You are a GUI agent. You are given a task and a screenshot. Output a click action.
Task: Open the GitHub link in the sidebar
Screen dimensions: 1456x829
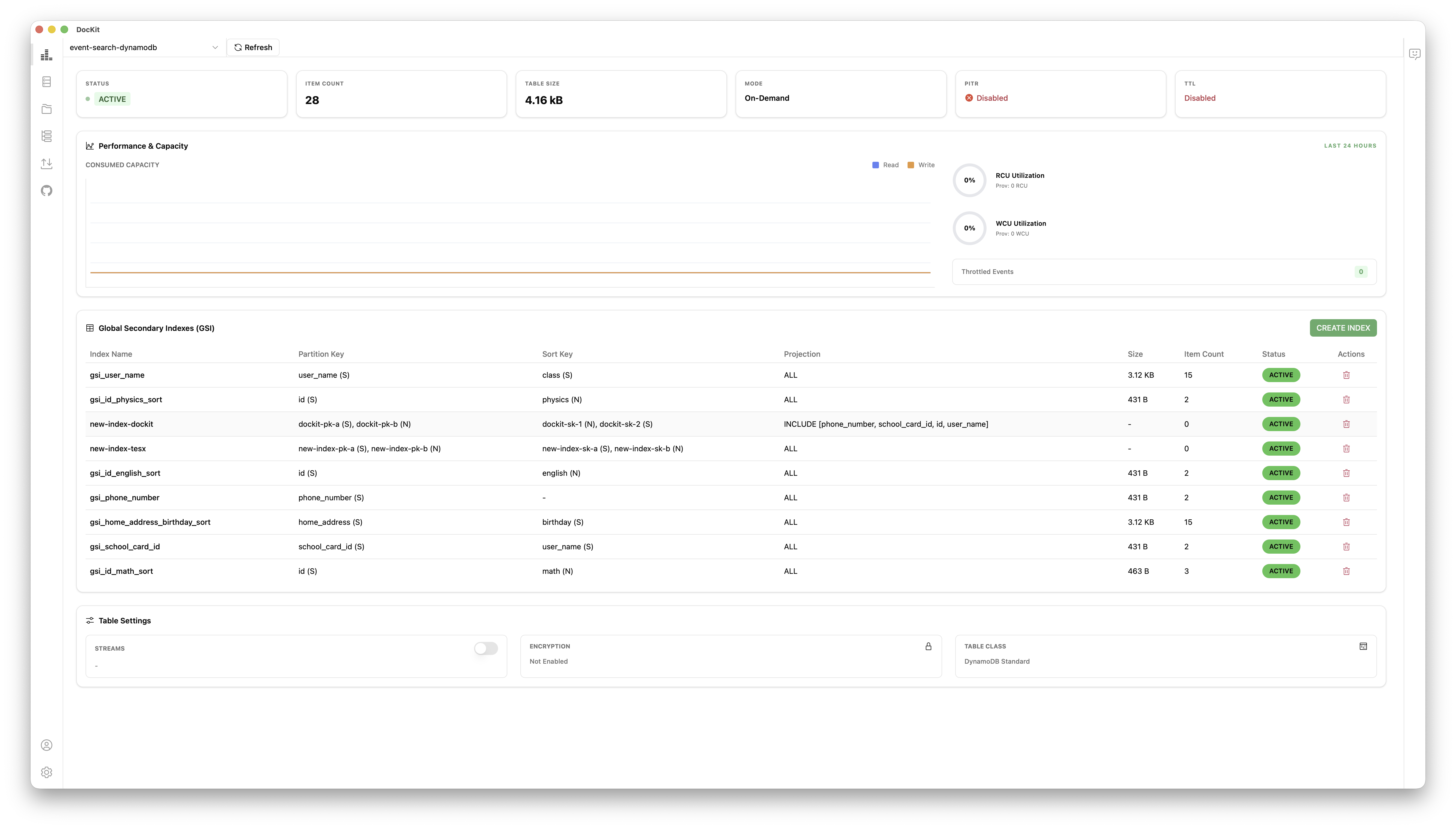[46, 191]
